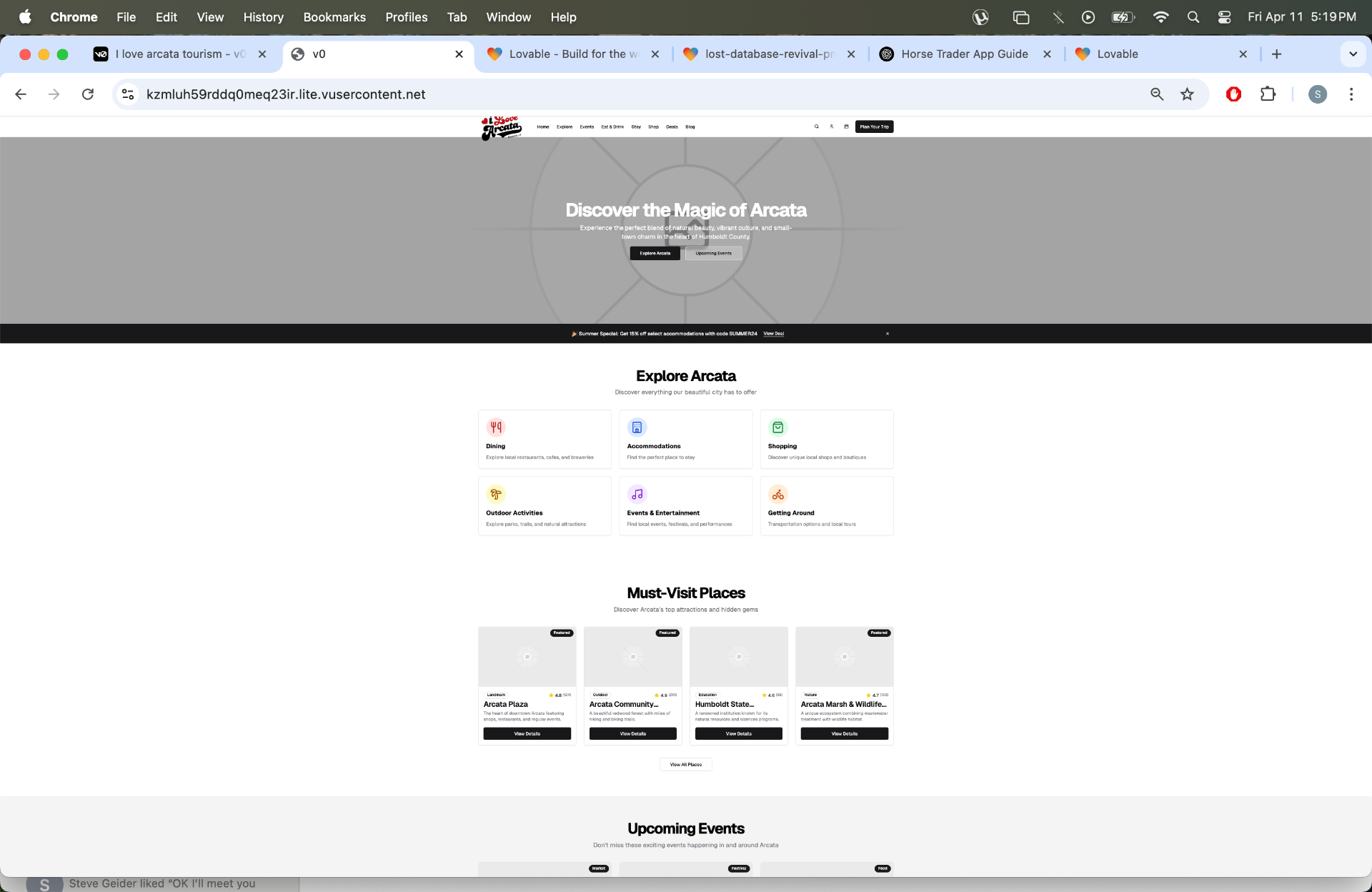Click the shopping bag icon in header
1372x892 pixels.
click(x=846, y=127)
